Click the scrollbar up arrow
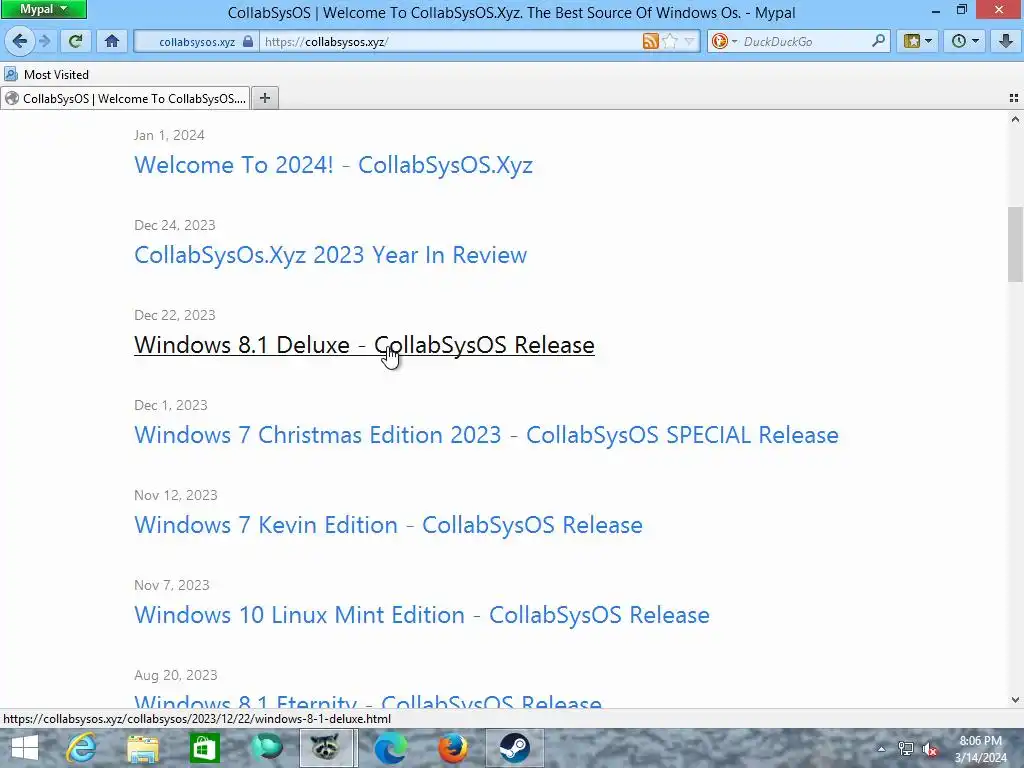Image resolution: width=1024 pixels, height=768 pixels. (1015, 120)
